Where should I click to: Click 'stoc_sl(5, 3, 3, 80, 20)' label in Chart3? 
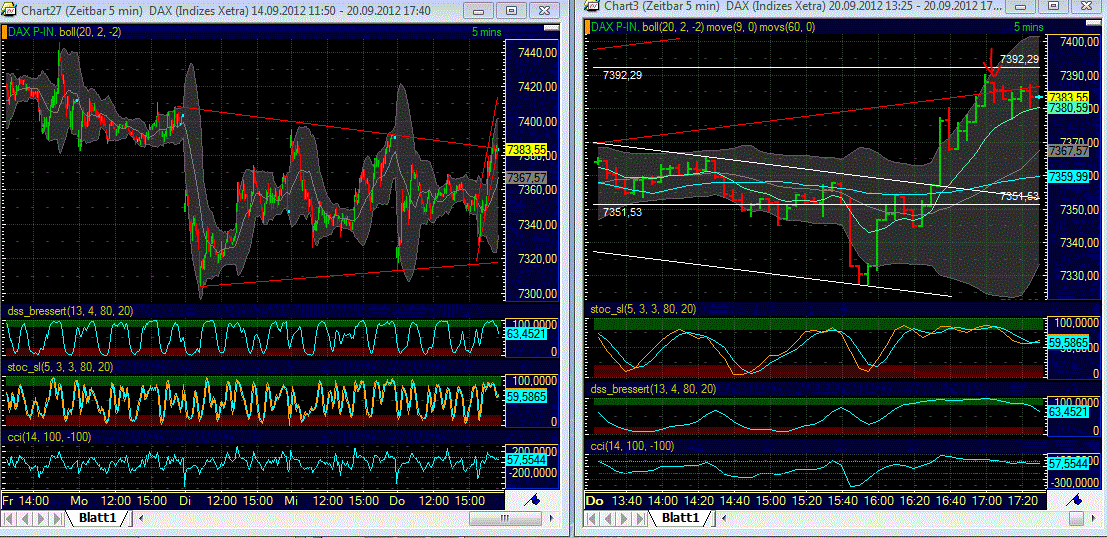[643, 309]
